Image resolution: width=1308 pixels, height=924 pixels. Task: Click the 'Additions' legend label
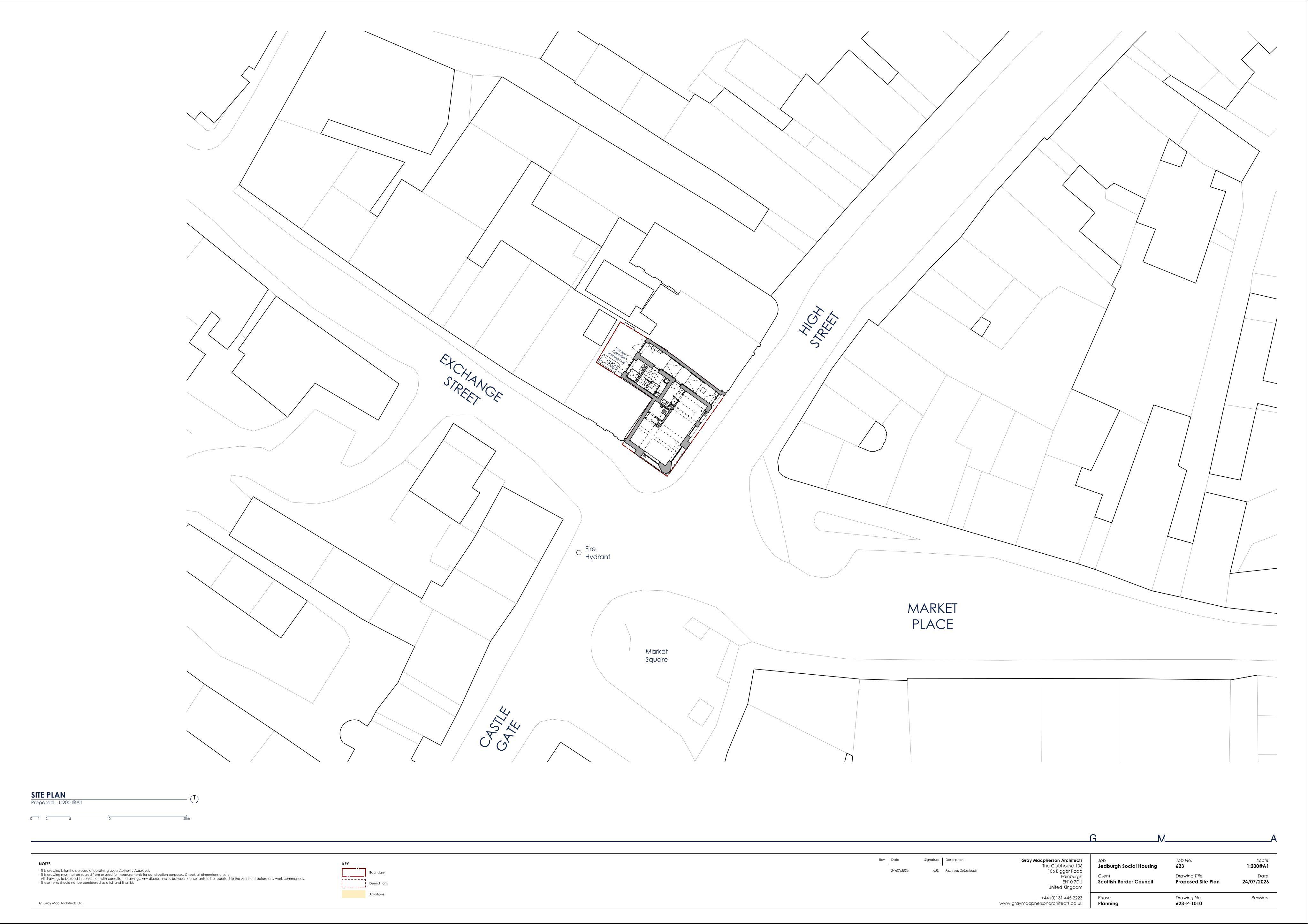[376, 894]
